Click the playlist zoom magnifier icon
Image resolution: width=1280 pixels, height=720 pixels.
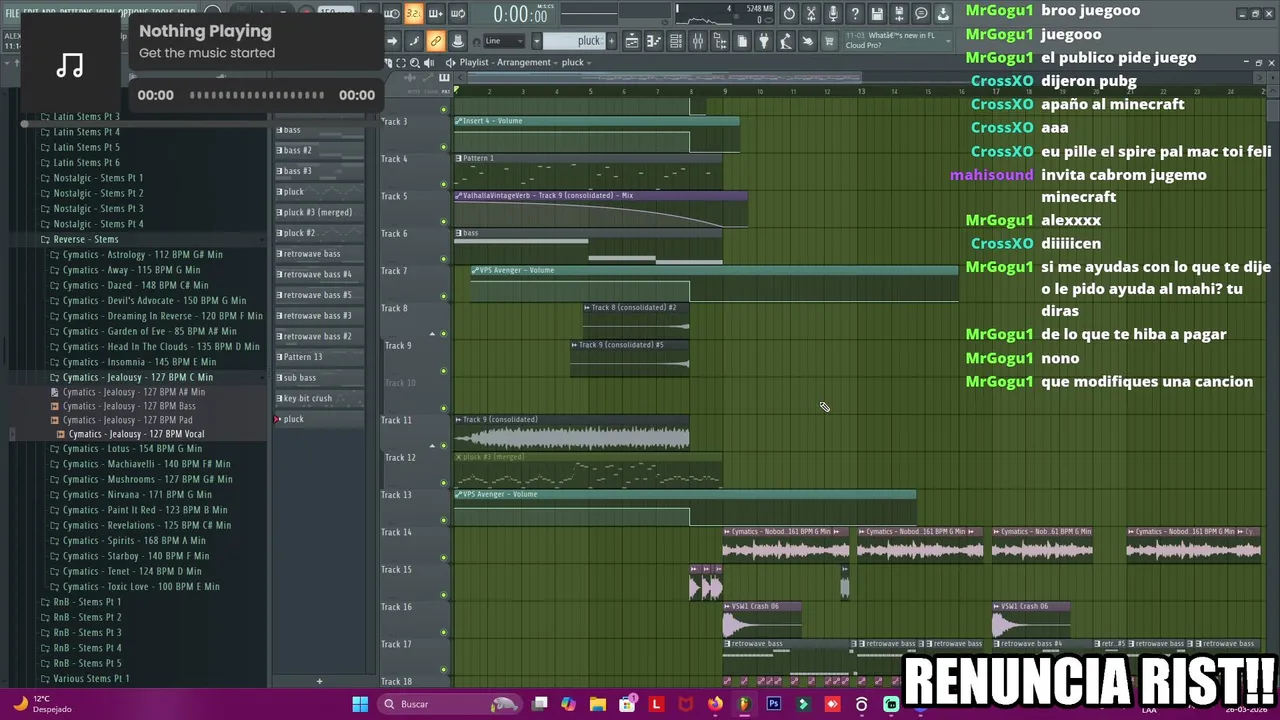(414, 62)
